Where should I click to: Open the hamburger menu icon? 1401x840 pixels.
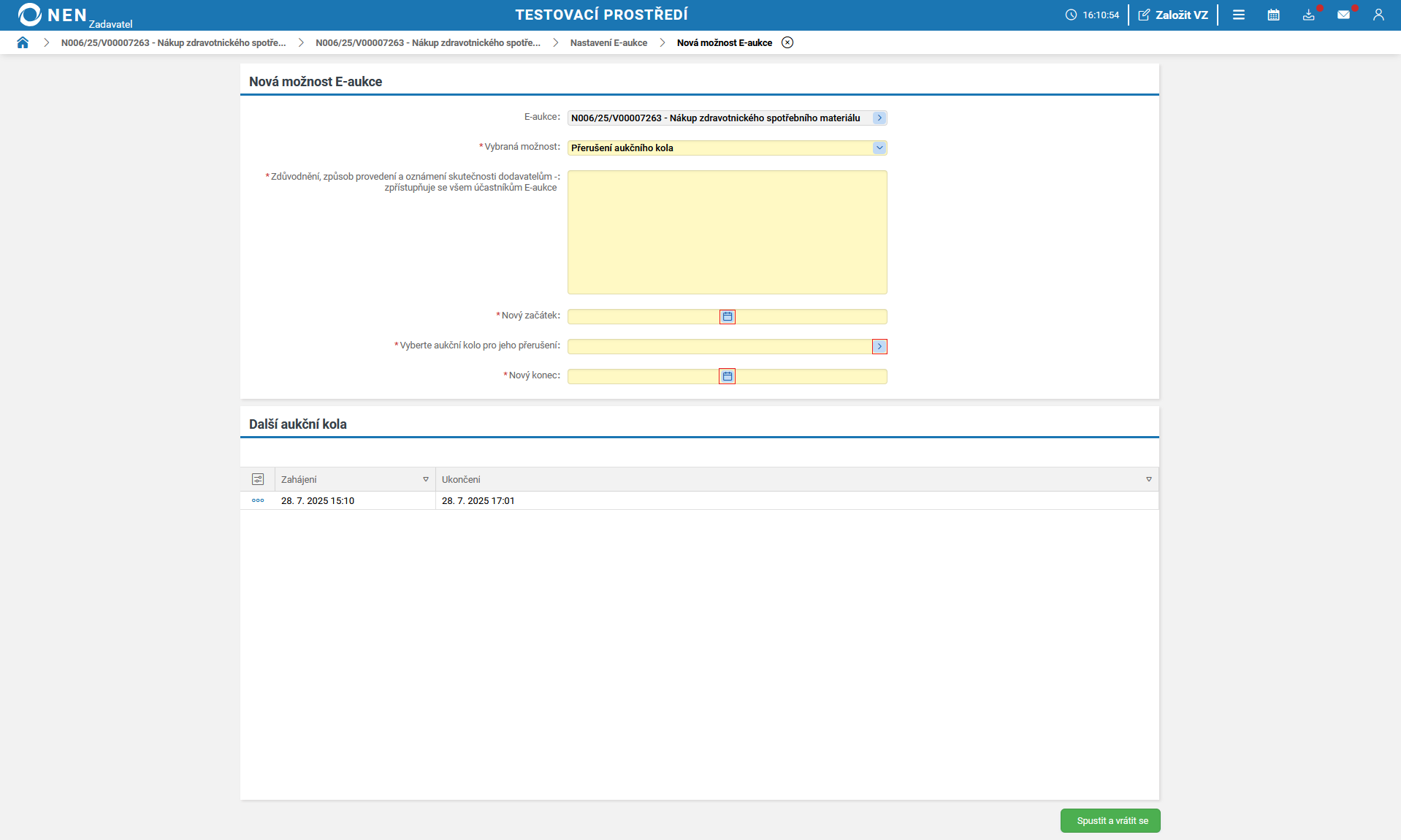pos(1239,15)
